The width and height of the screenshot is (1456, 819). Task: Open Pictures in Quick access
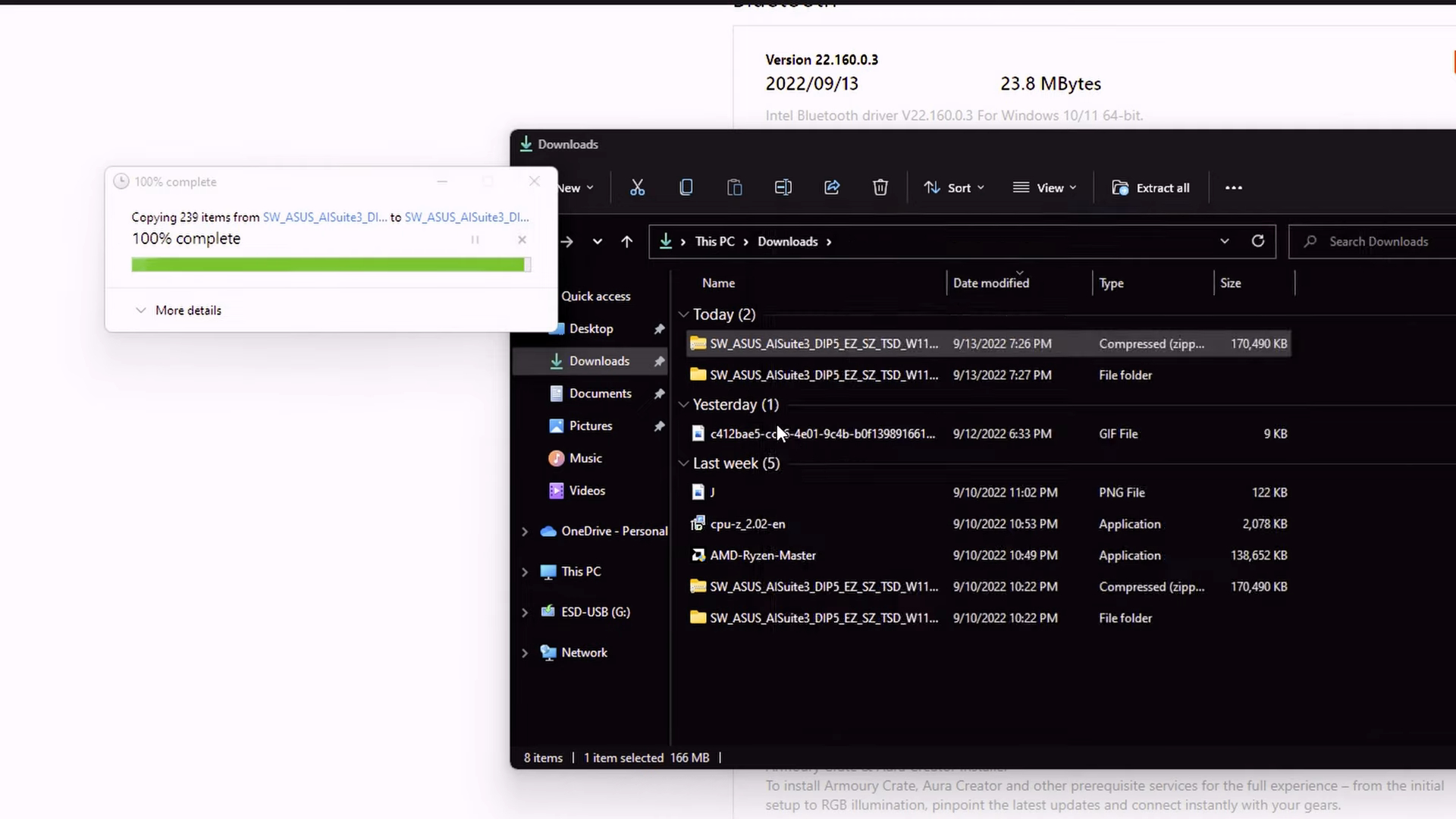click(x=591, y=425)
